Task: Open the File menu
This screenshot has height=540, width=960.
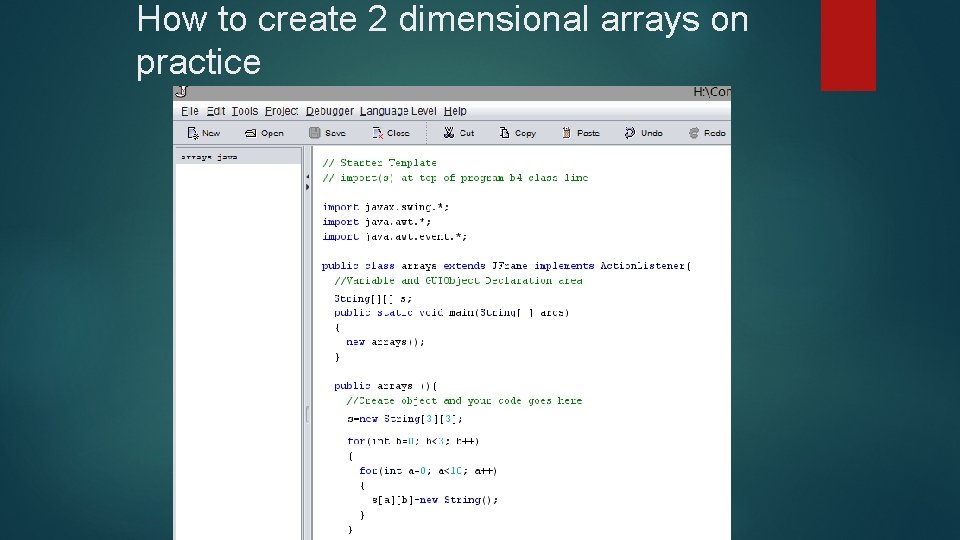Action: [190, 111]
